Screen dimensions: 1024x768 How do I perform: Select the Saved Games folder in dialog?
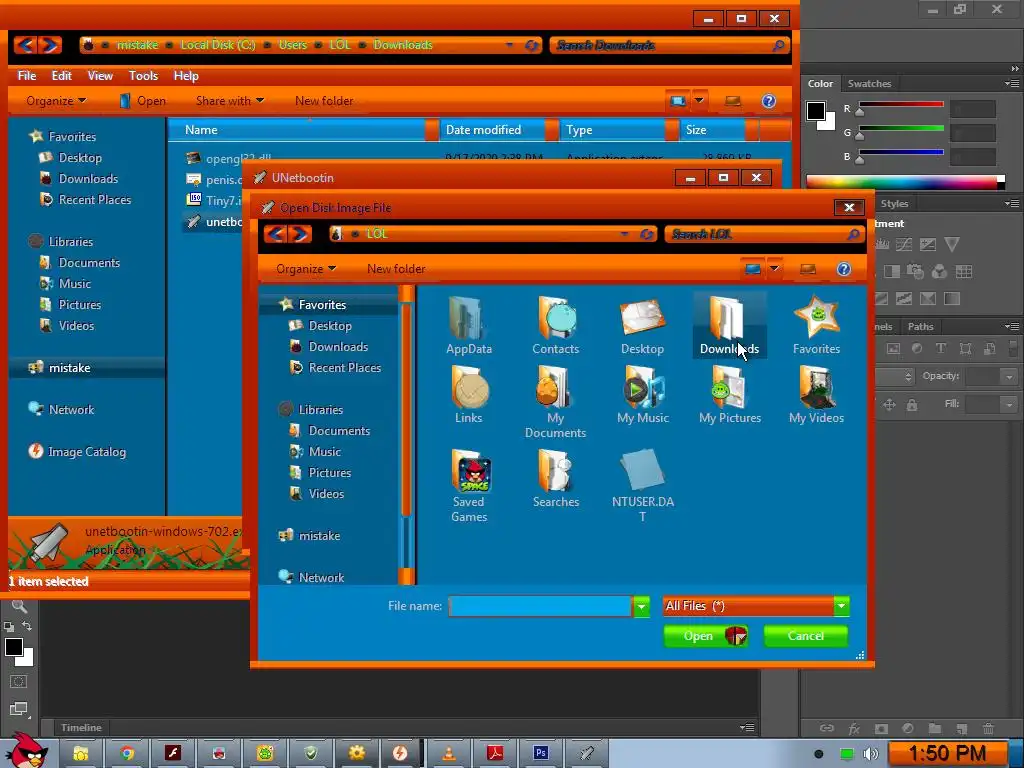pos(469,486)
